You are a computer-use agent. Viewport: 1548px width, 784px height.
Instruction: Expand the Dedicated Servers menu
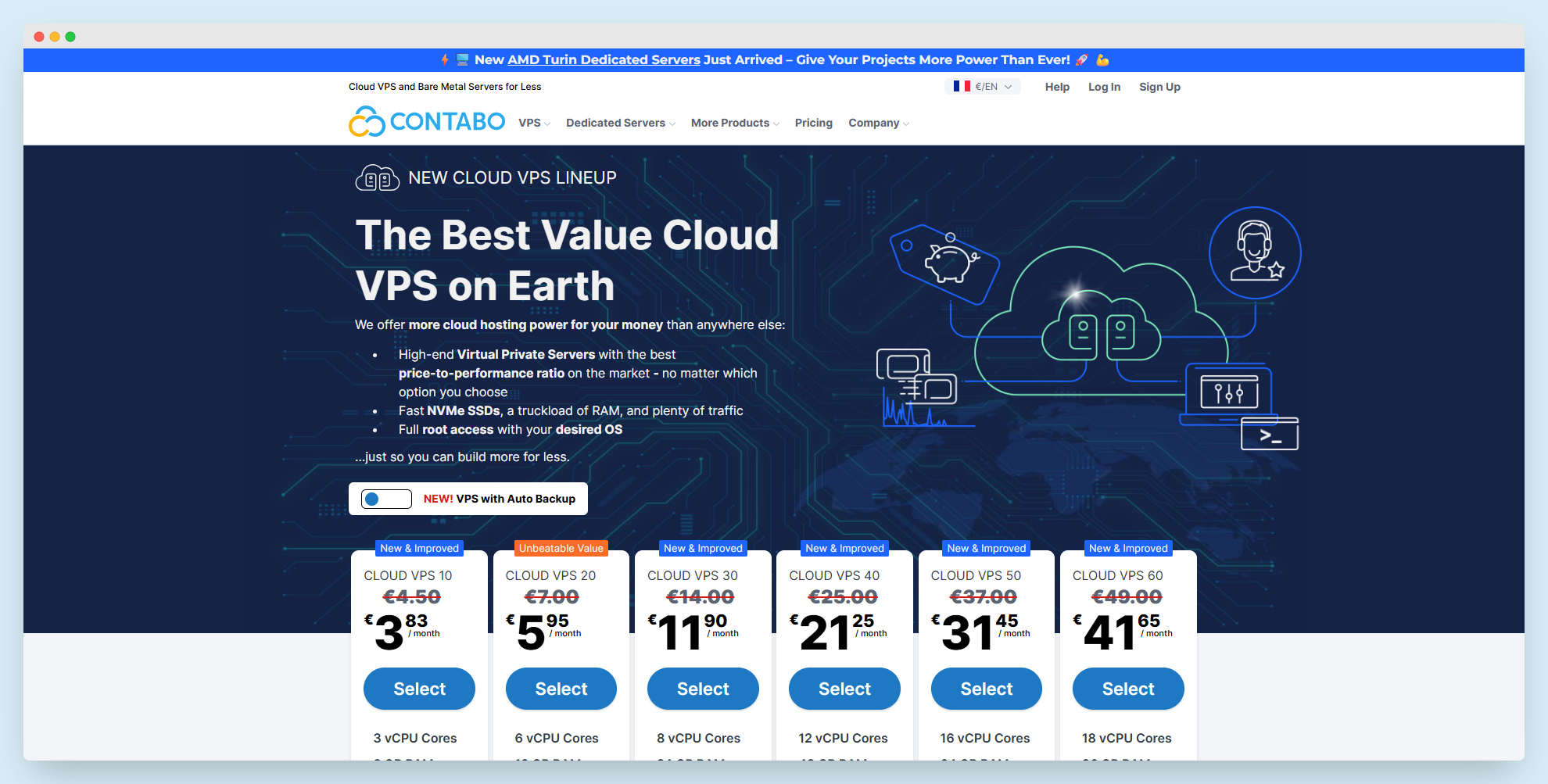[621, 124]
